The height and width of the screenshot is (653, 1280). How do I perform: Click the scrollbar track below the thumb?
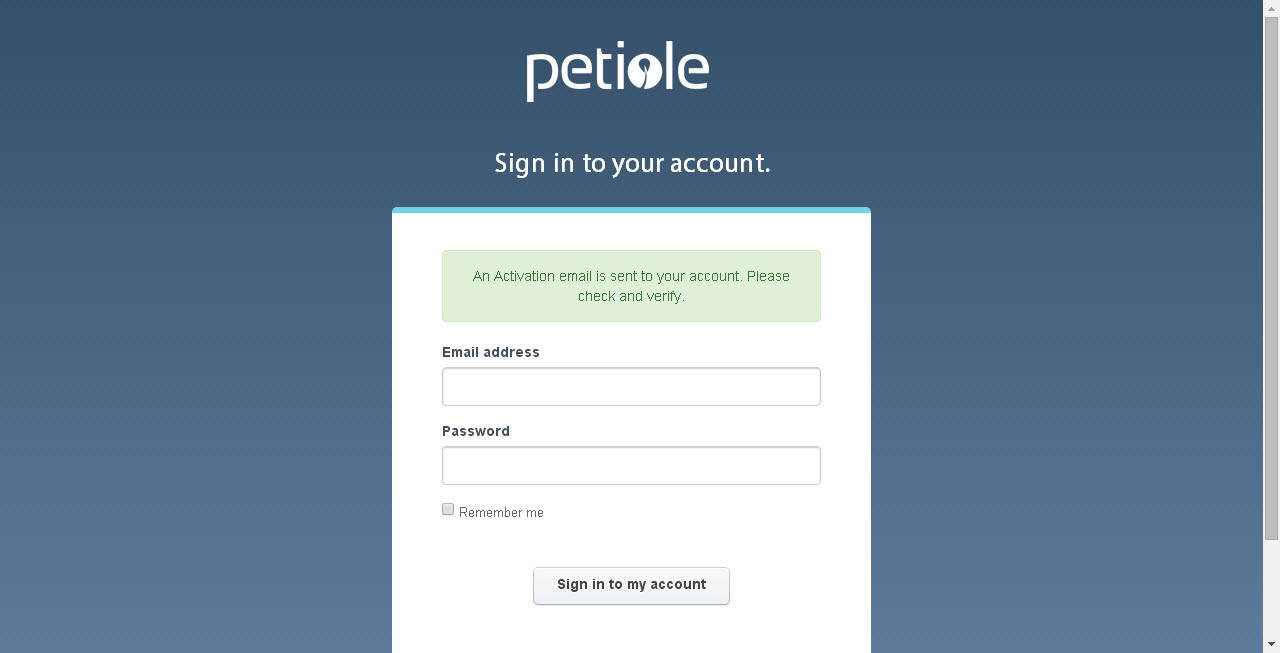point(1271,588)
